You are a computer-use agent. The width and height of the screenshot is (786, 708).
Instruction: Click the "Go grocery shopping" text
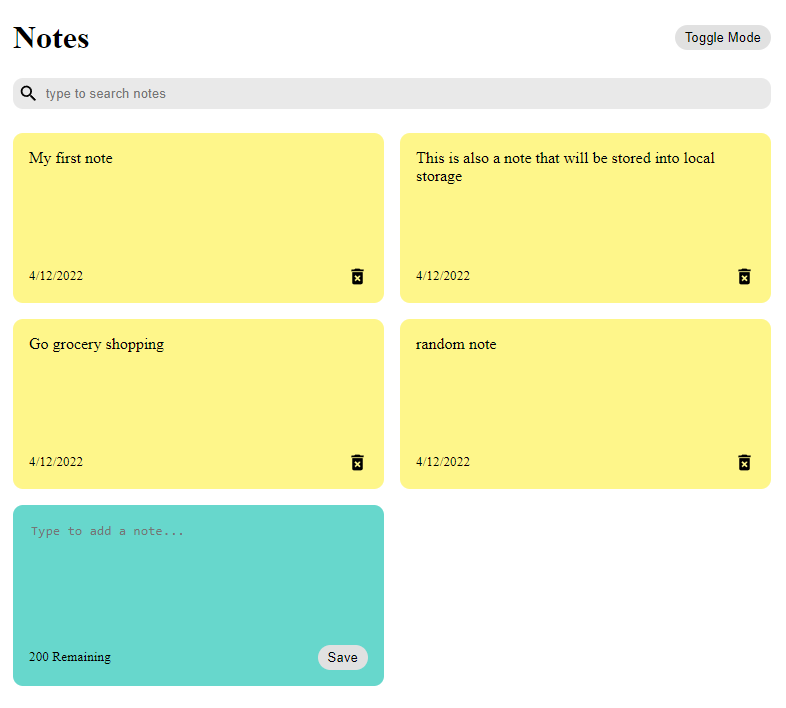pos(96,344)
